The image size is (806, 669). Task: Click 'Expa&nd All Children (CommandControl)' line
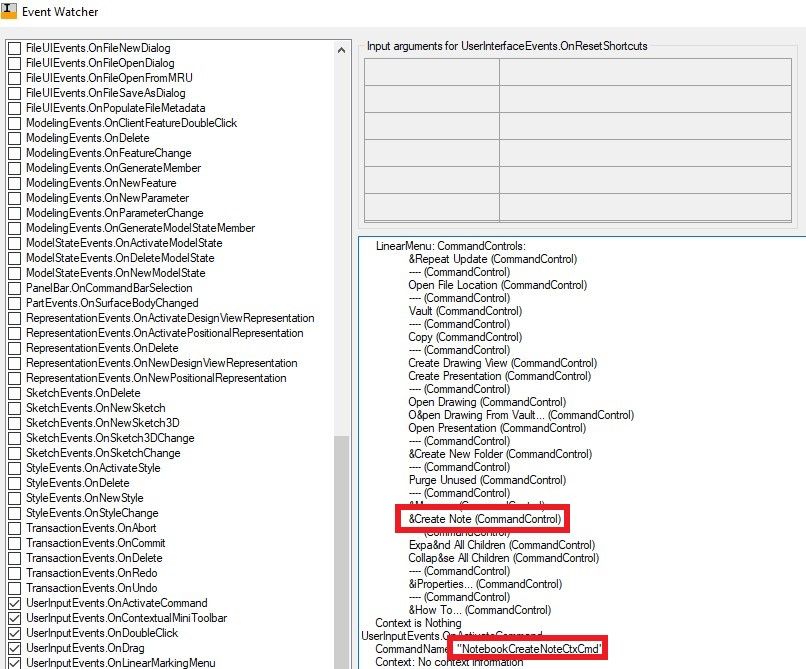click(501, 545)
